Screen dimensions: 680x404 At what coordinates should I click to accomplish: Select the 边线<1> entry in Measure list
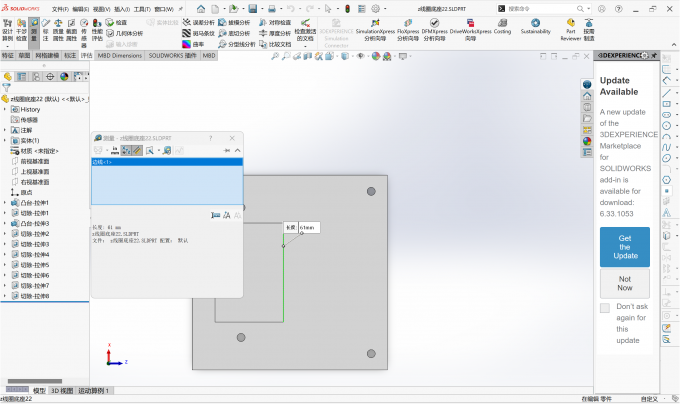(167, 162)
